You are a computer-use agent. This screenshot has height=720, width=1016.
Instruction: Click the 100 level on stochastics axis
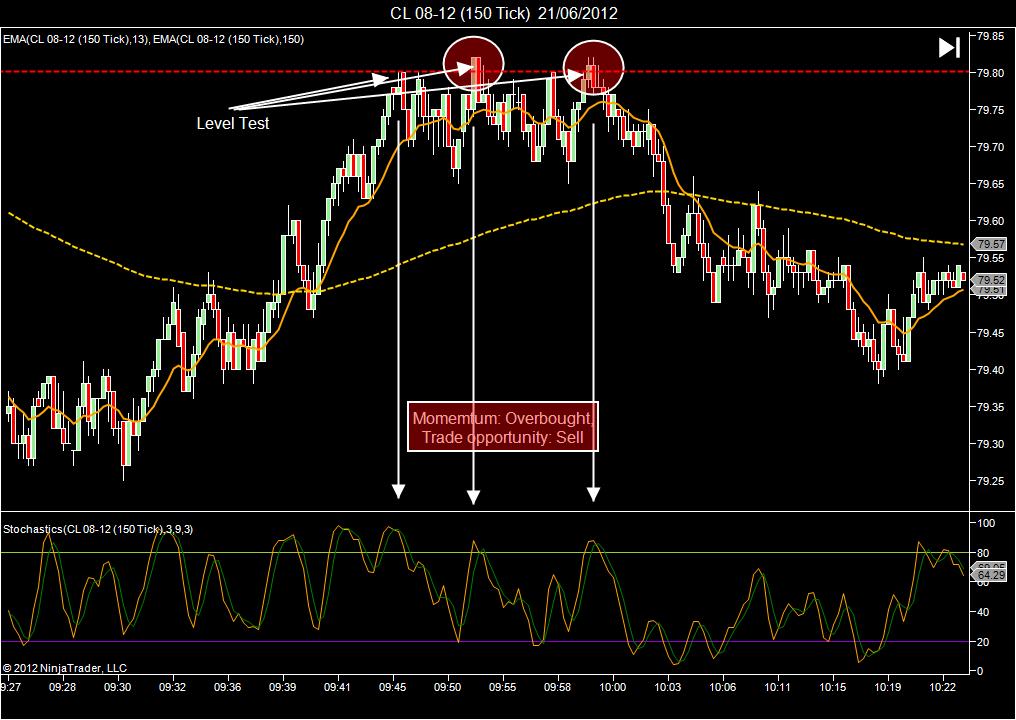coord(986,523)
